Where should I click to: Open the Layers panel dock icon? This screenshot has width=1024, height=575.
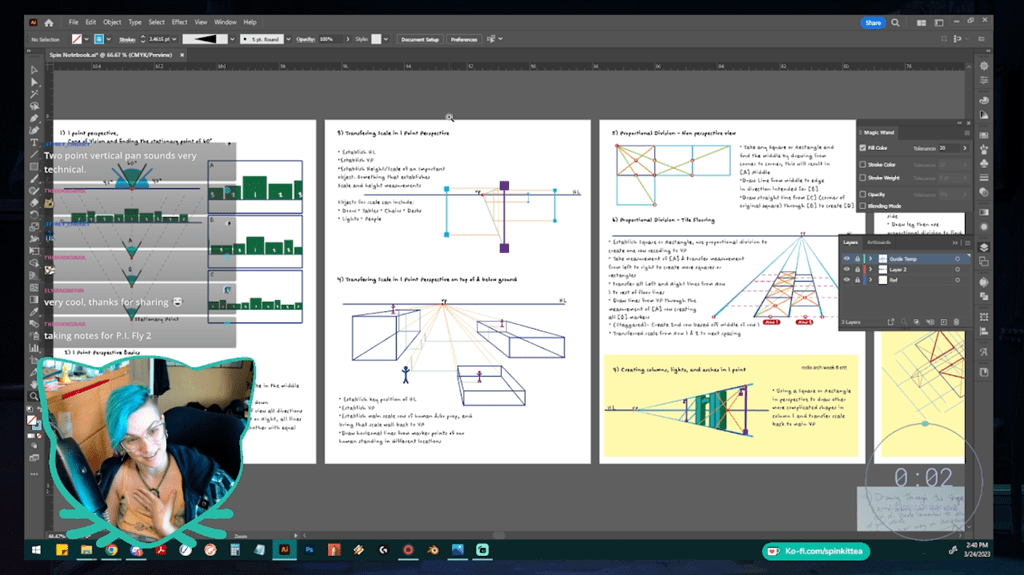pos(984,247)
